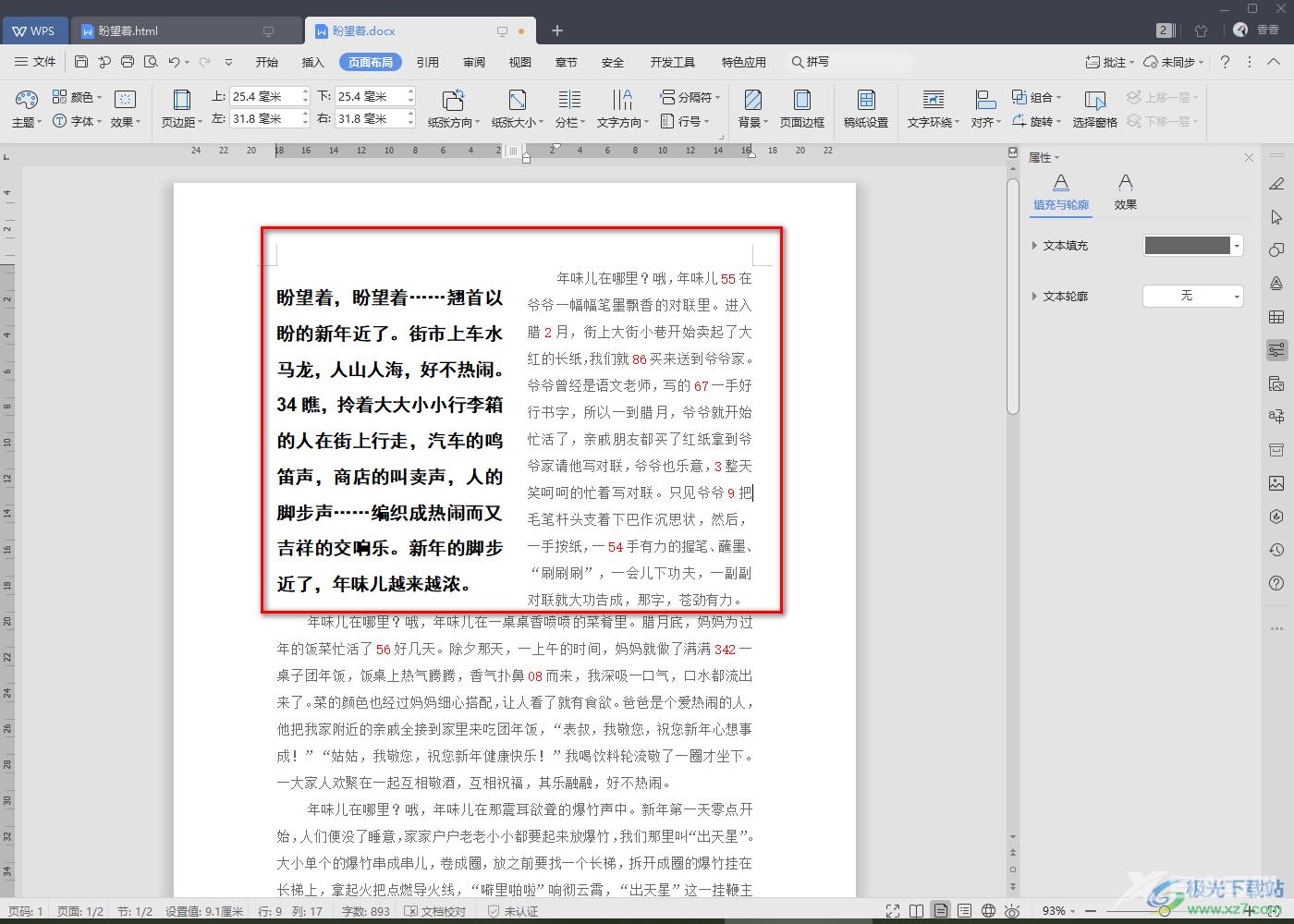Viewport: 1294px width, 924px height.
Task: Click the Paper Orientation (纸张方向) icon
Action: 453,100
